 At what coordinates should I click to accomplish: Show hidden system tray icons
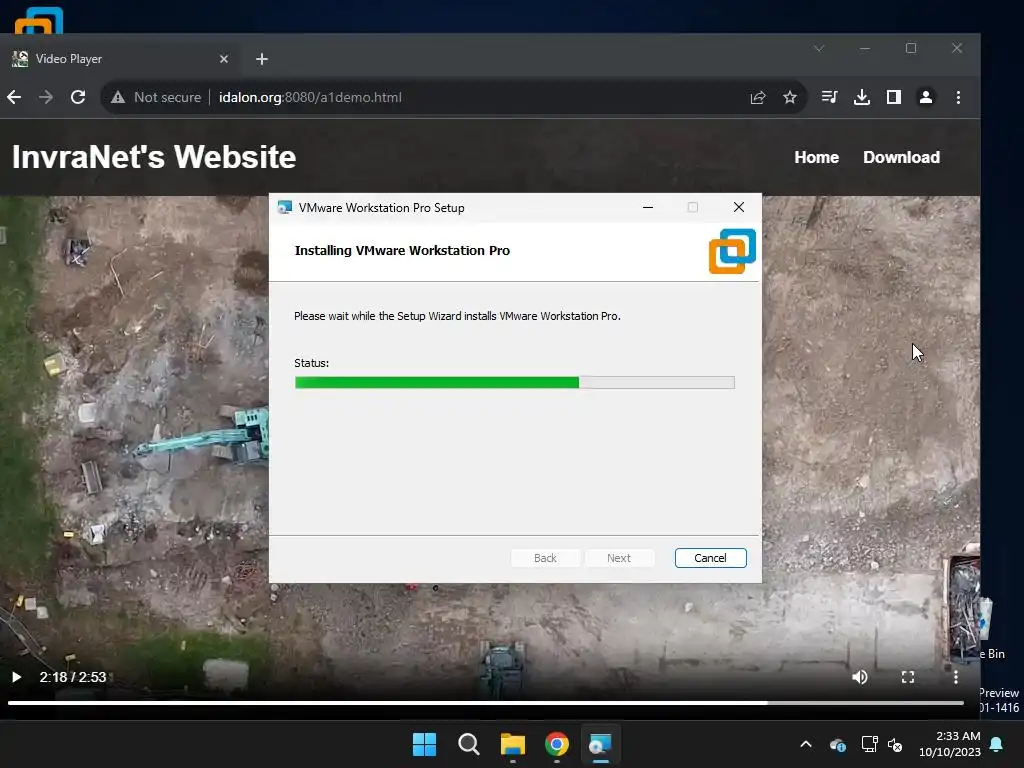pos(806,744)
